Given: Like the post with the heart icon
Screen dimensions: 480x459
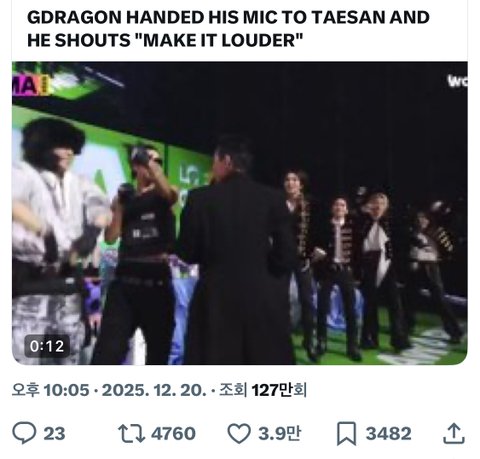Looking at the screenshot, I should [x=239, y=433].
